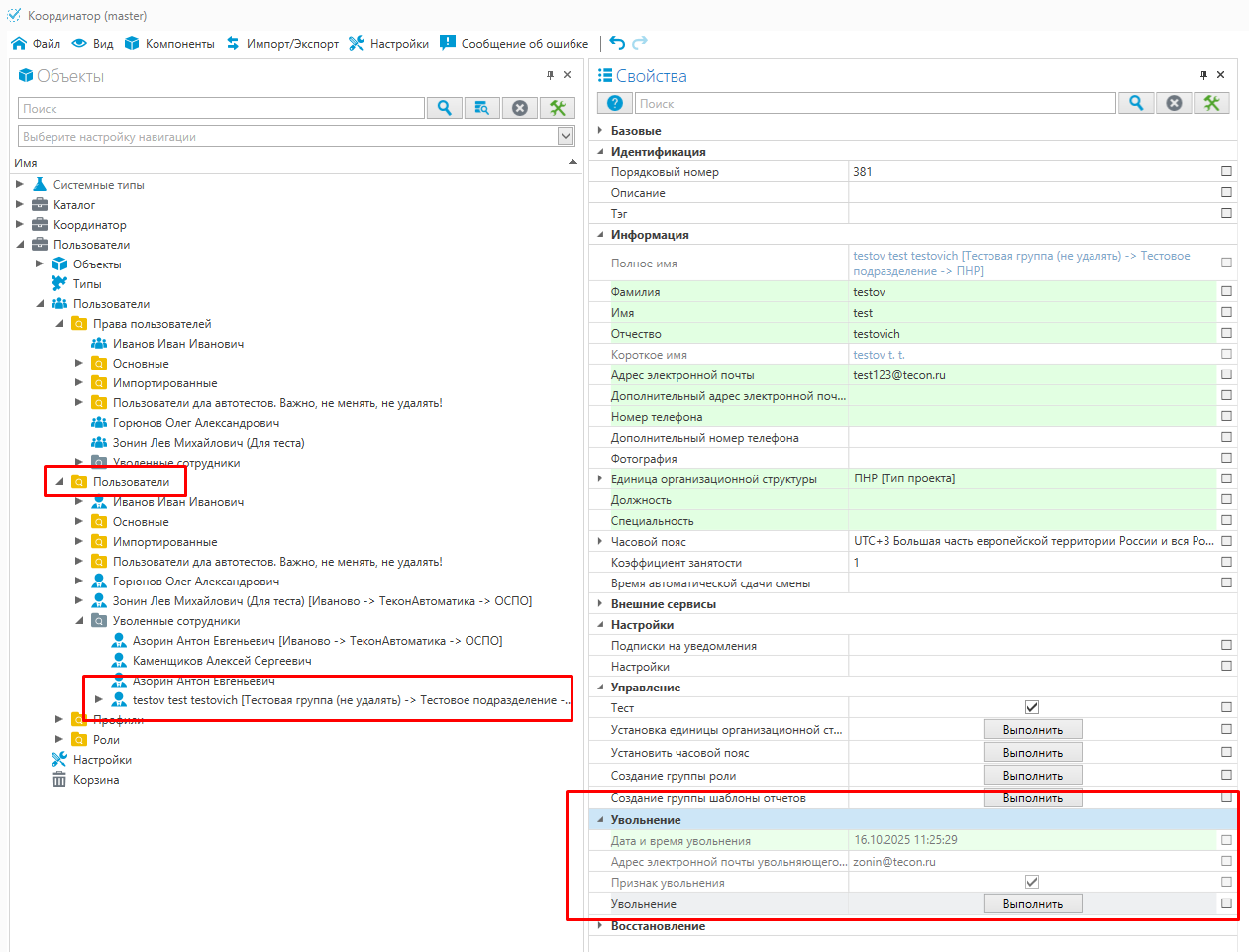Click the undo arrow in the toolbar
1249x952 pixels.
(x=617, y=43)
